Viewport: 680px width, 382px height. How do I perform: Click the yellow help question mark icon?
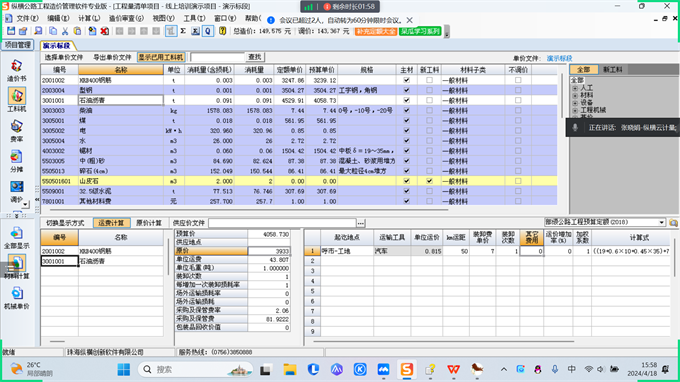pyautogui.click(x=222, y=31)
